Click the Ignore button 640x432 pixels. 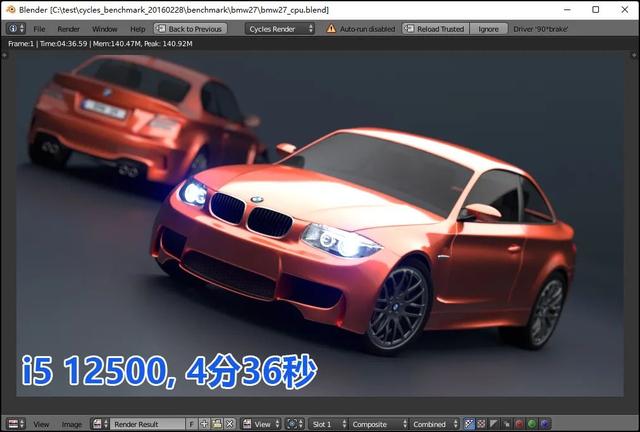(x=489, y=29)
